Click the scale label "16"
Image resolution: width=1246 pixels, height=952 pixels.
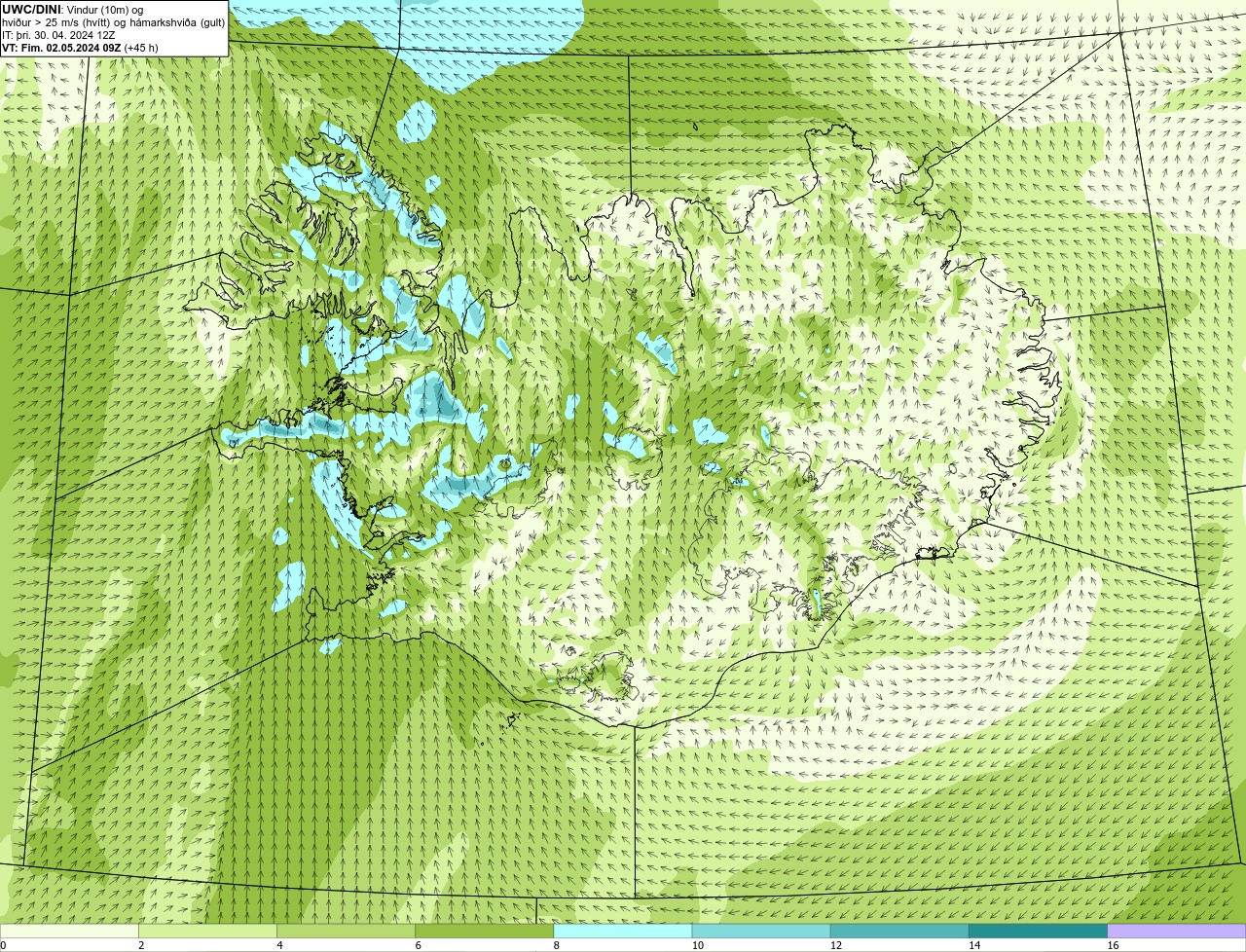[x=1113, y=945]
